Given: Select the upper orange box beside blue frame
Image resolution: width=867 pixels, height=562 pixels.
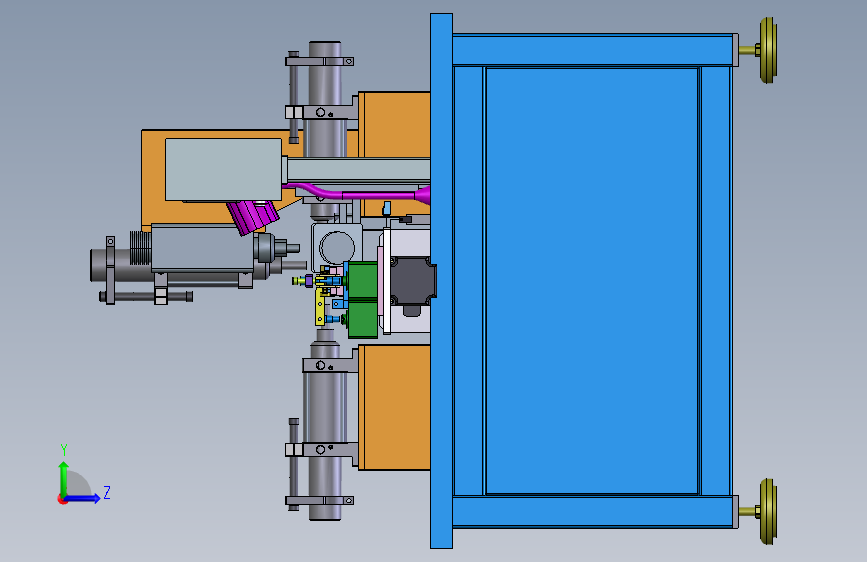Looking at the screenshot, I should point(395,124).
